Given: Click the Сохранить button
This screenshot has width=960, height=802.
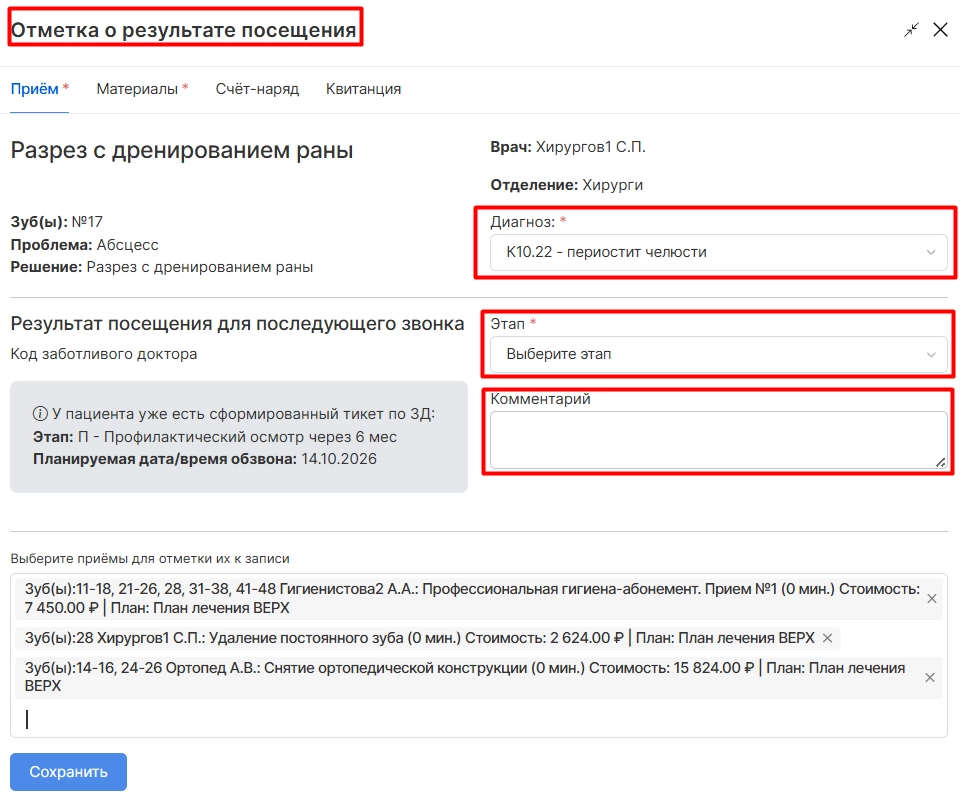Looking at the screenshot, I should 69,771.
